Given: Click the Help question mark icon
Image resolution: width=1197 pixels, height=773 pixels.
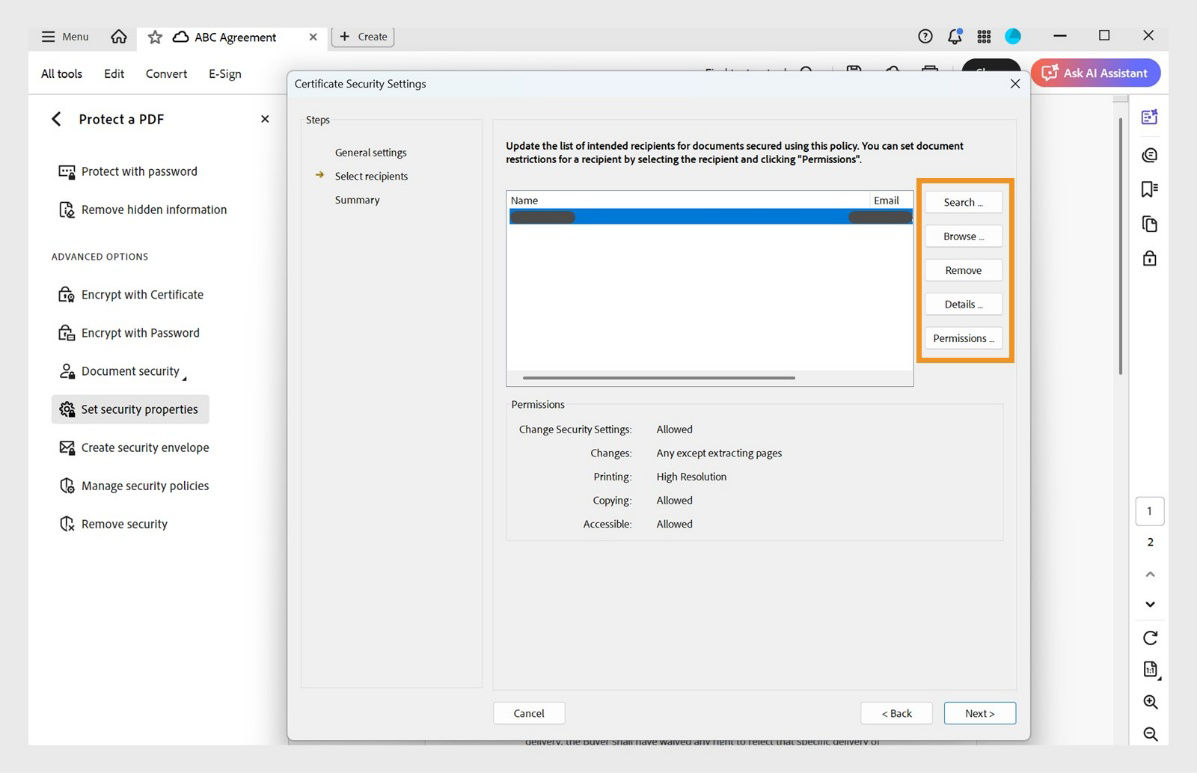Looking at the screenshot, I should (924, 36).
